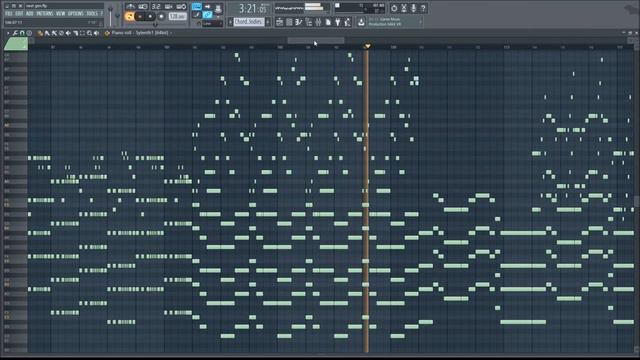
Task: Open the PATTERNS menu
Action: tap(44, 13)
